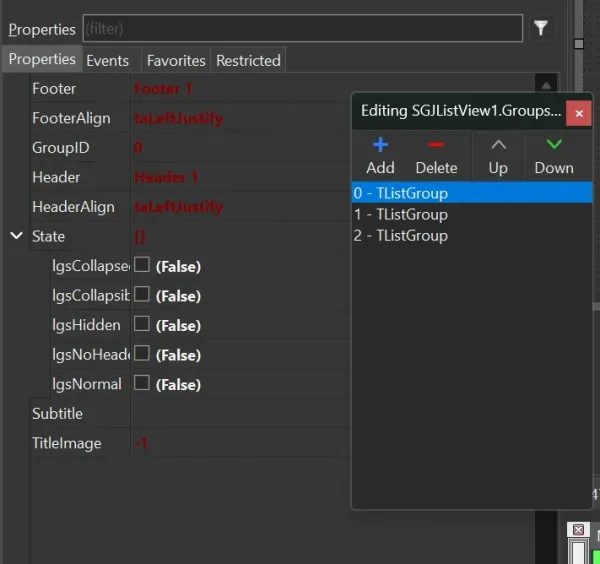The width and height of the screenshot is (600, 564).
Task: Switch to the Restricted tab
Action: pos(248,60)
